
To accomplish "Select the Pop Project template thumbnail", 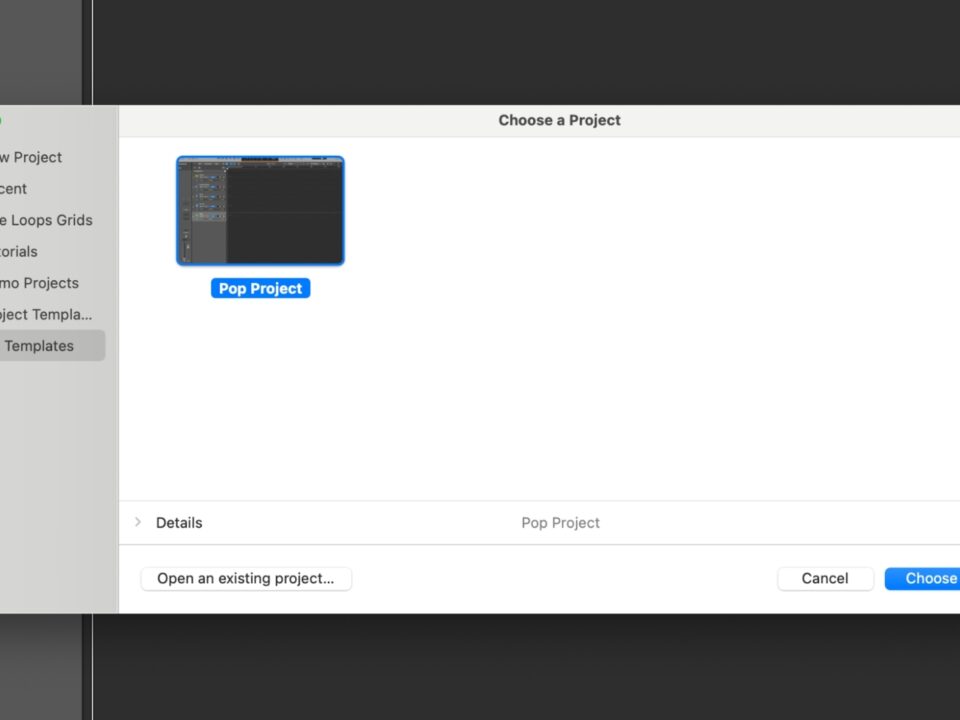I will tap(260, 211).
